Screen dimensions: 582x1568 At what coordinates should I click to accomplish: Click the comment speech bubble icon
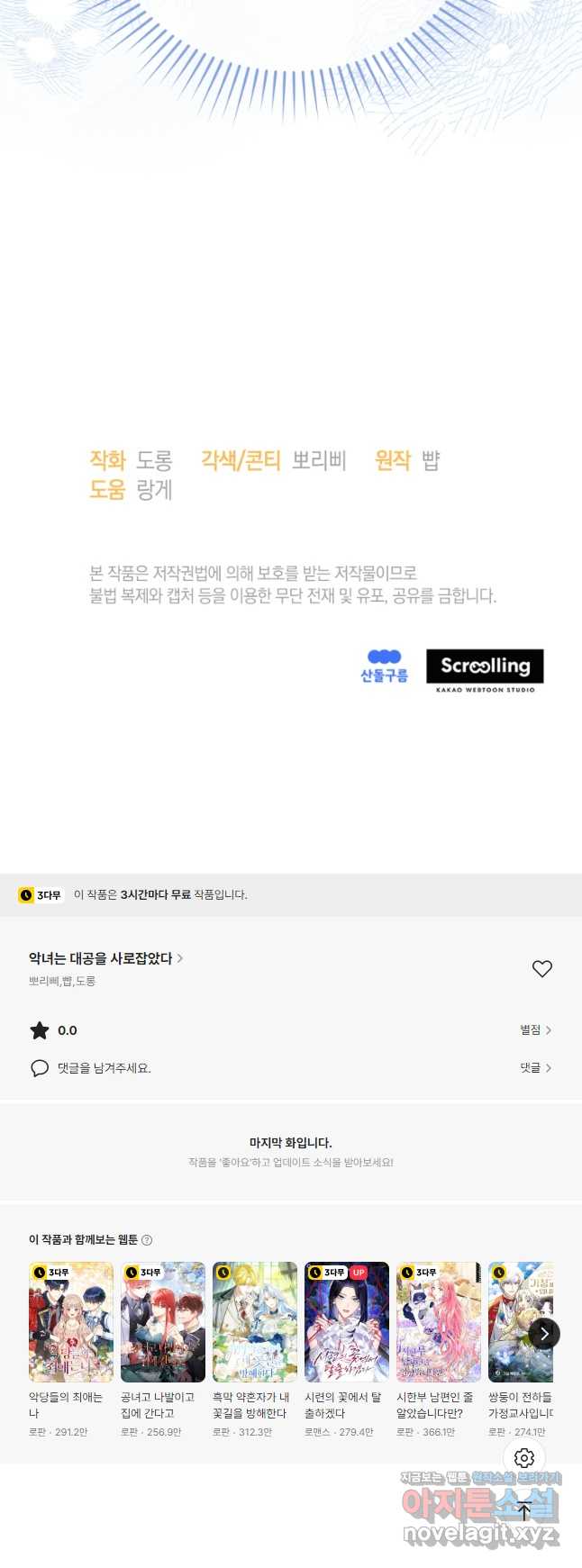tap(40, 1068)
